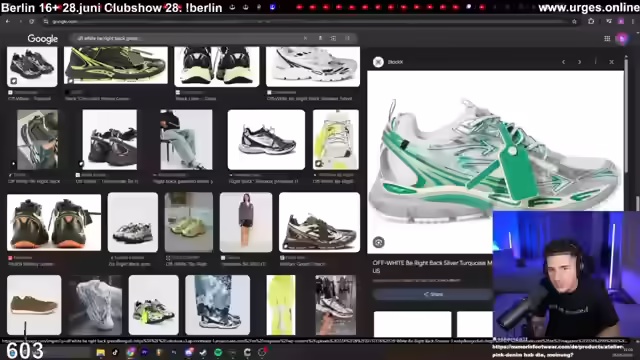Search the previewed sneaker image with Lens
Image resolution: width=640 pixels, height=360 pixels.
pos(378,242)
